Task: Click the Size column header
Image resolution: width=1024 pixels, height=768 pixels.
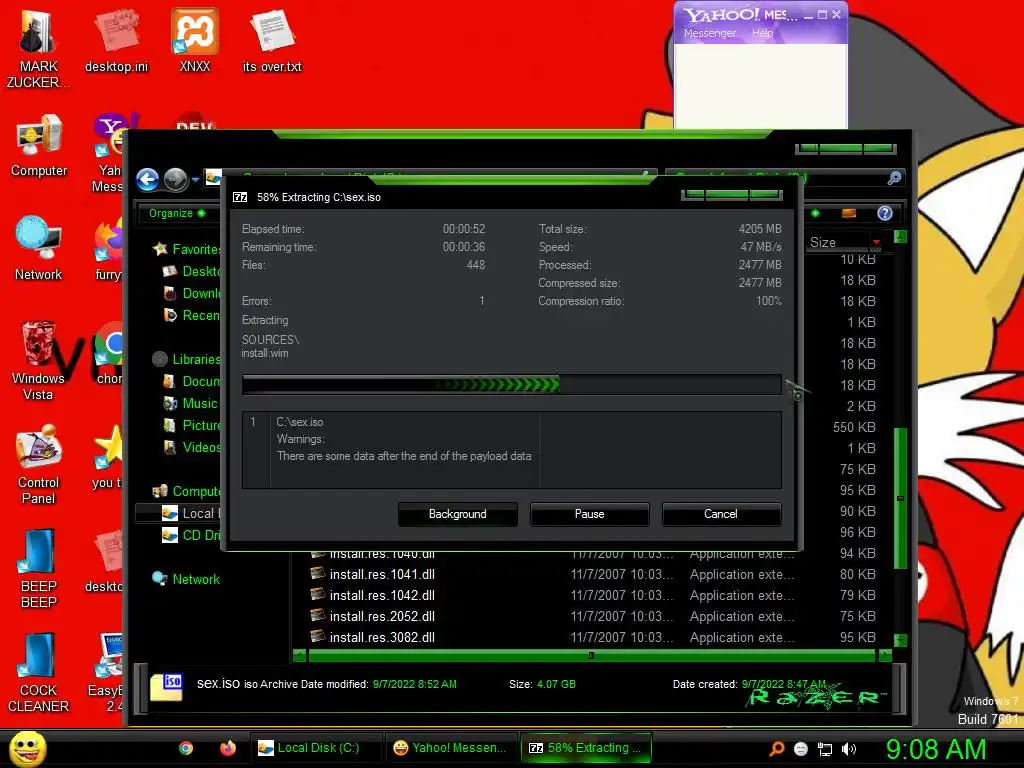Action: pyautogui.click(x=838, y=242)
